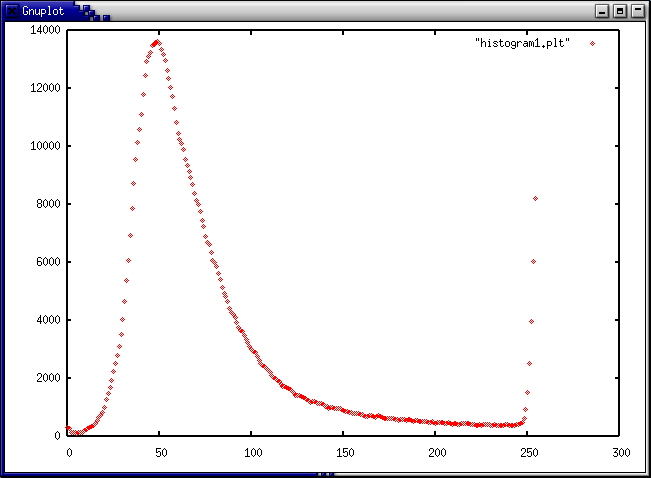Click the 2000 y-axis tick label

pyautogui.click(x=48, y=378)
